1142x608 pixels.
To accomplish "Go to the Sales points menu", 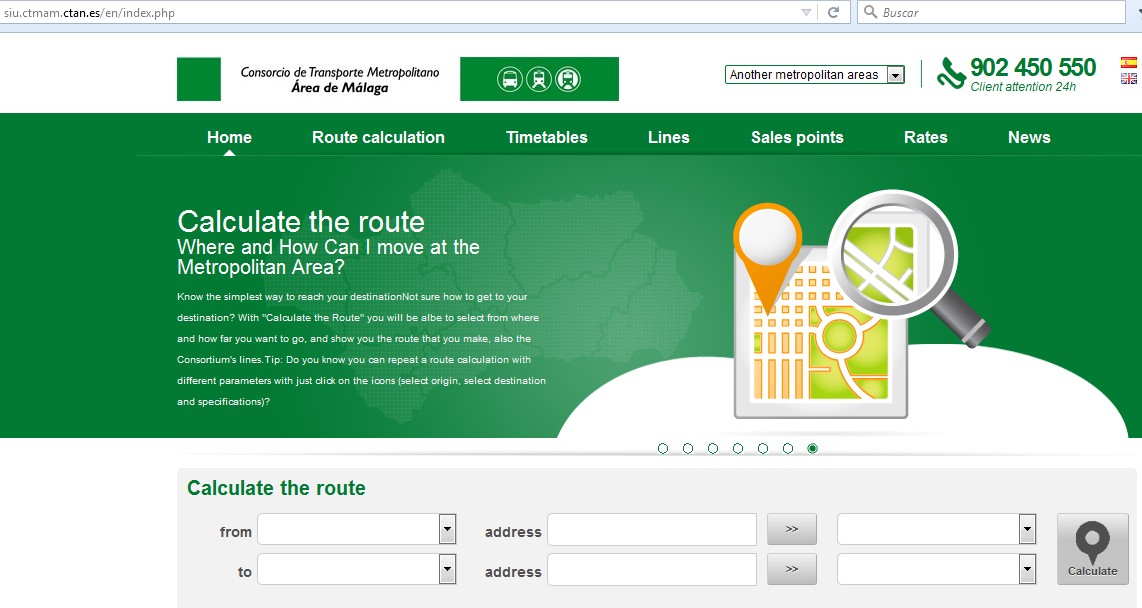I will point(797,138).
